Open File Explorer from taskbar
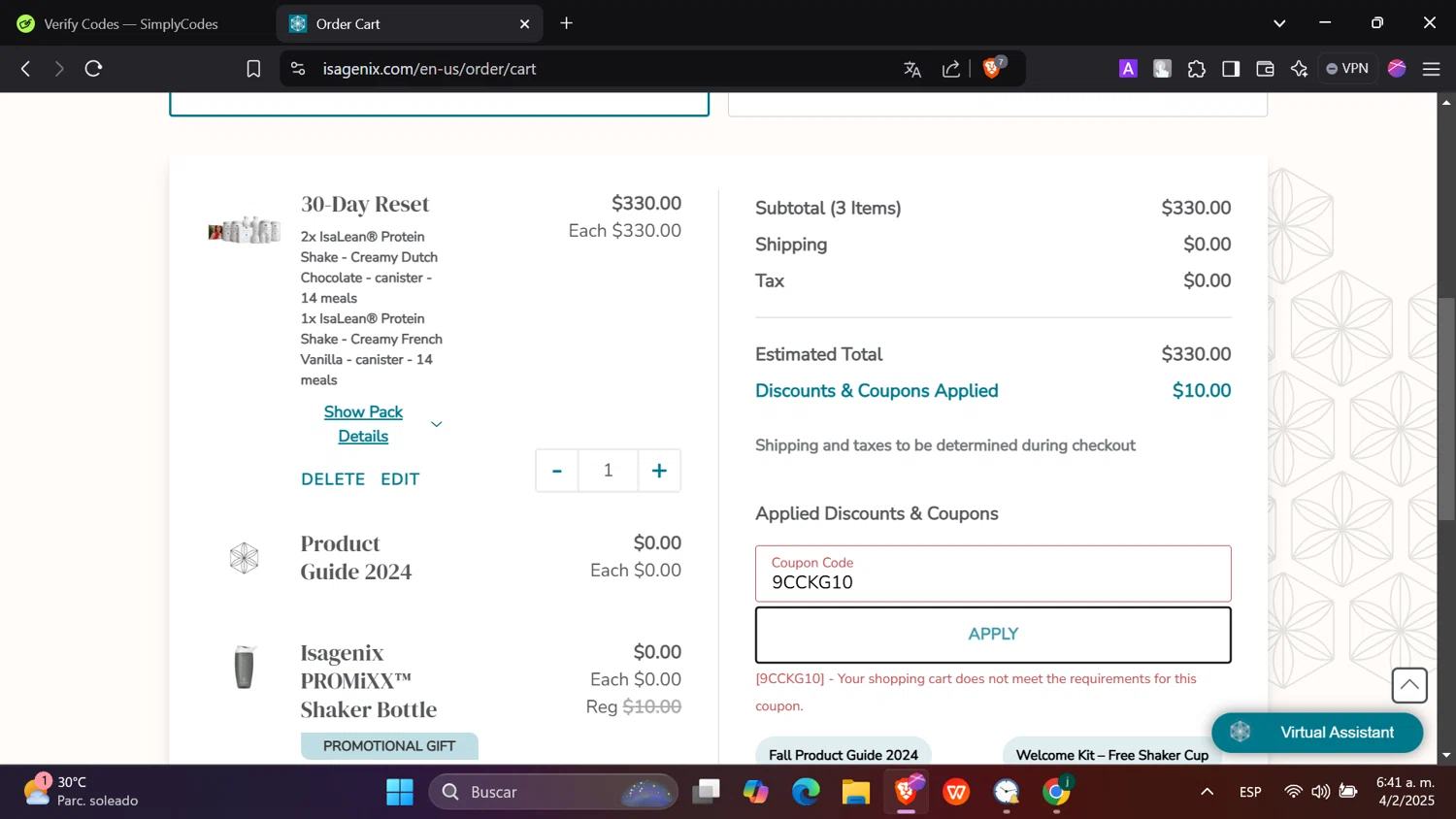 [855, 793]
